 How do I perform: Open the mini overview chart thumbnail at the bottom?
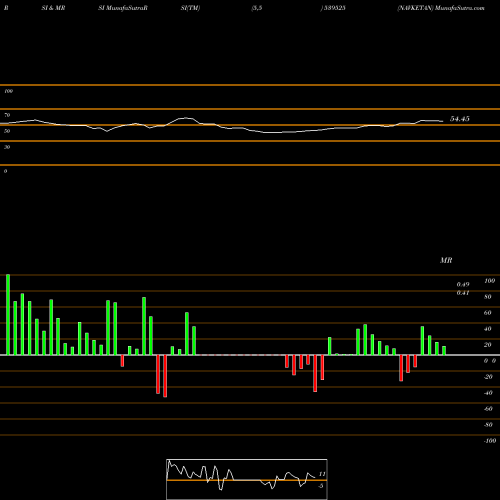pyautogui.click(x=247, y=479)
